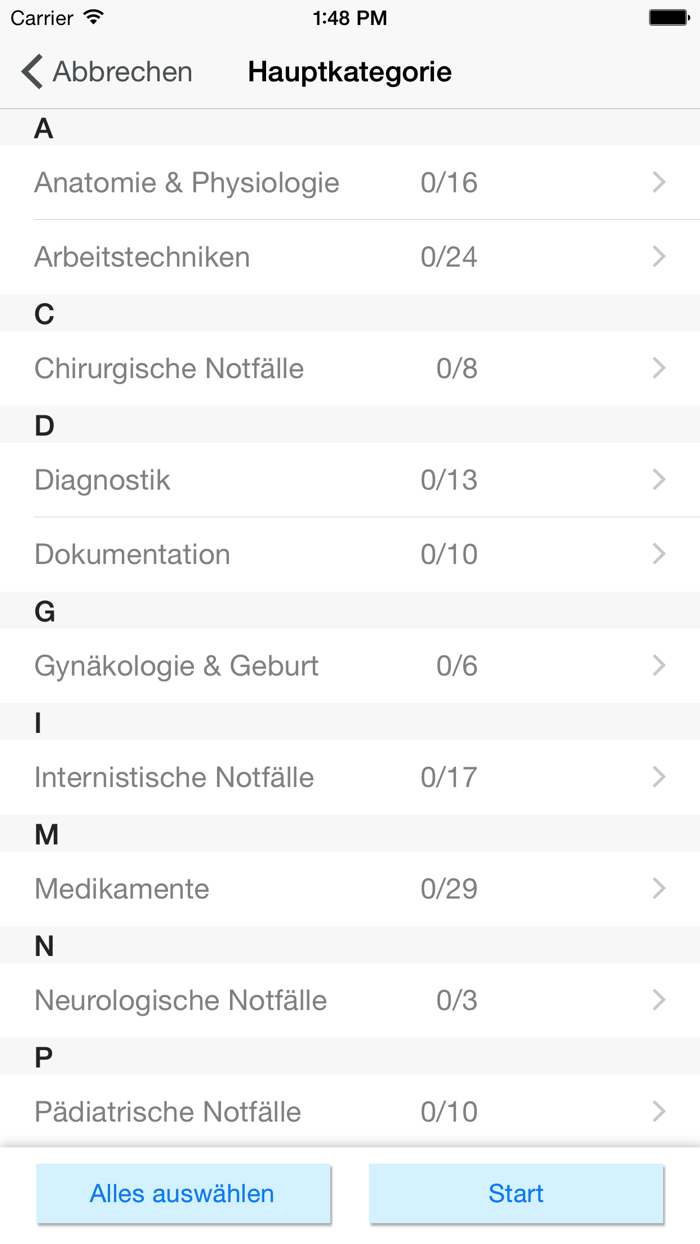Tap the back arrow icon beside Abbrechen
700x1244 pixels.
(29, 71)
